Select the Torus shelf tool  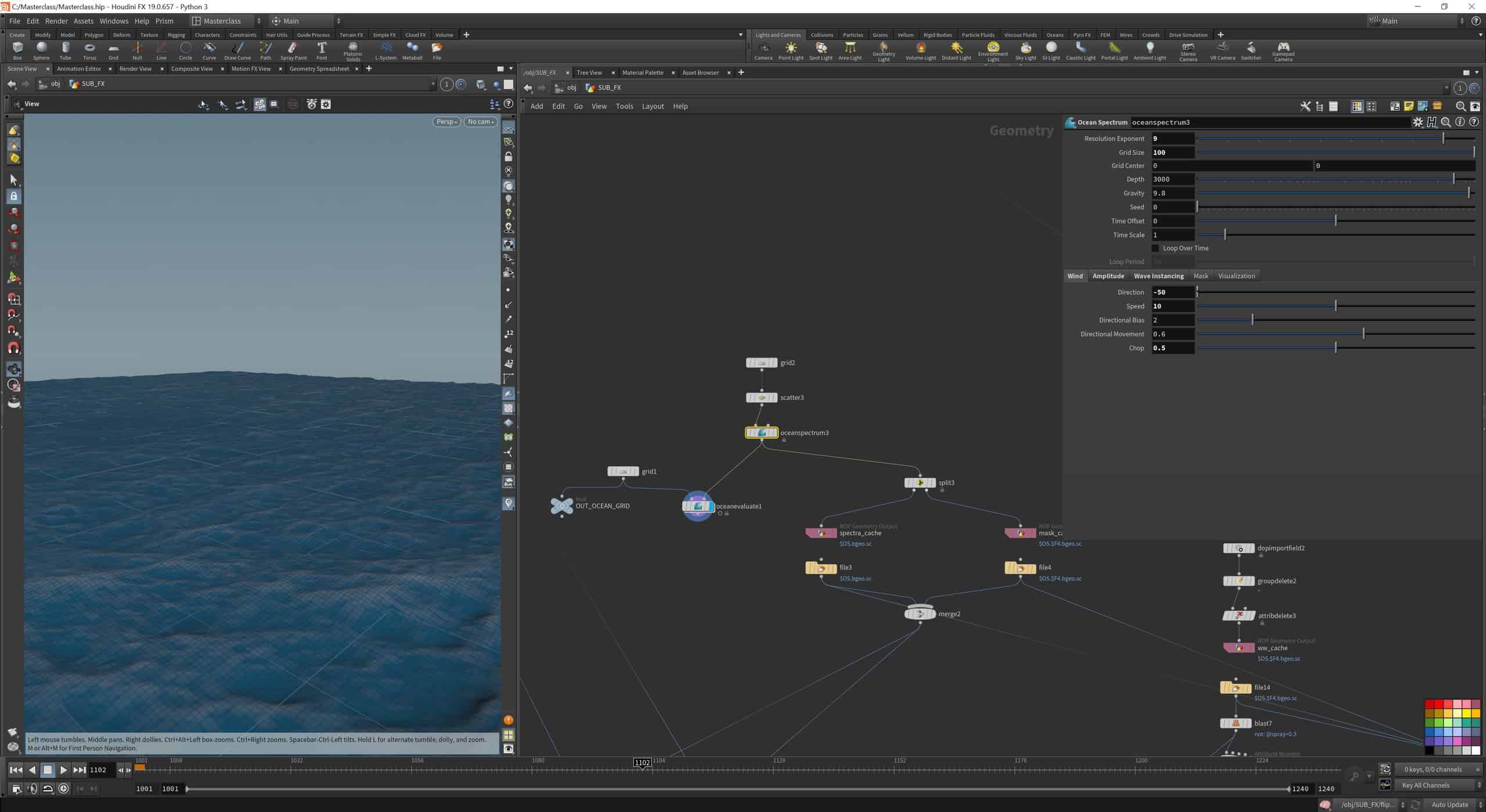click(89, 50)
